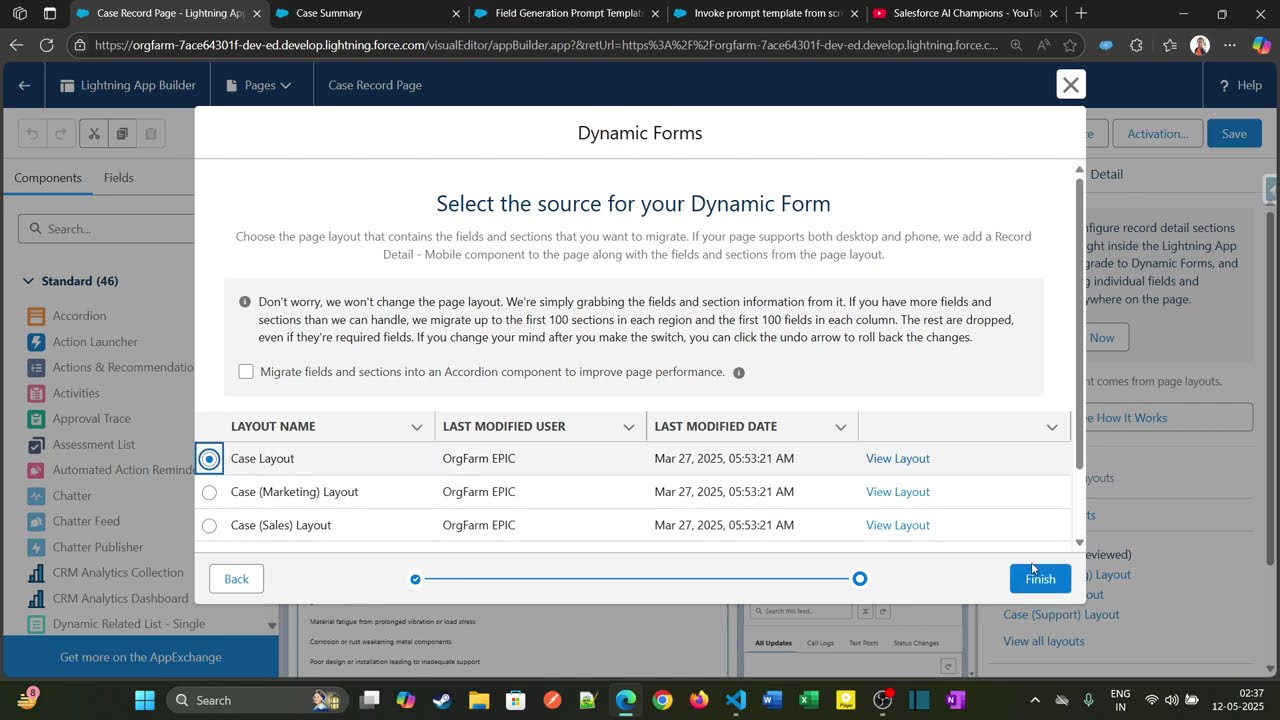This screenshot has height=720, width=1280.
Task: Click the final step progress indicator circle
Action: (860, 579)
